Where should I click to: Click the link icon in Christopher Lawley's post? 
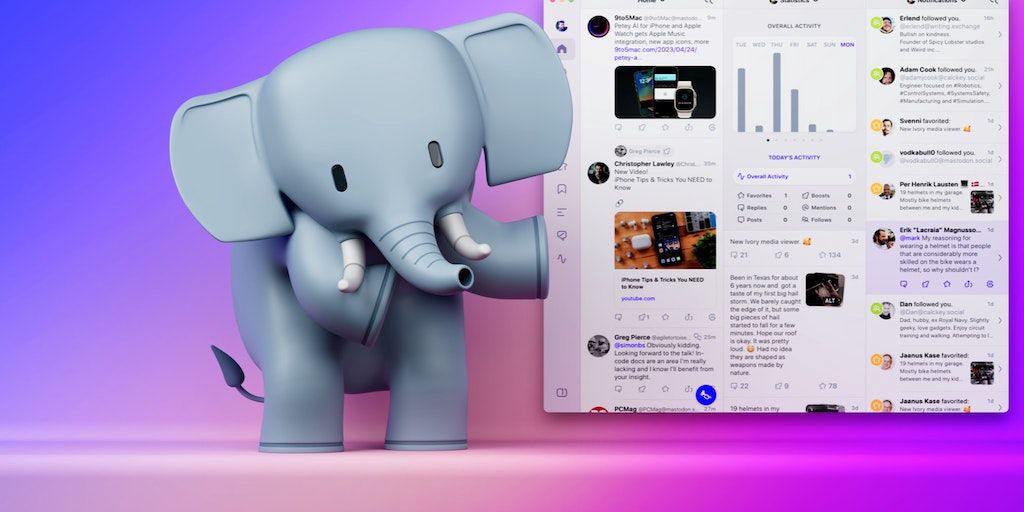[x=619, y=203]
